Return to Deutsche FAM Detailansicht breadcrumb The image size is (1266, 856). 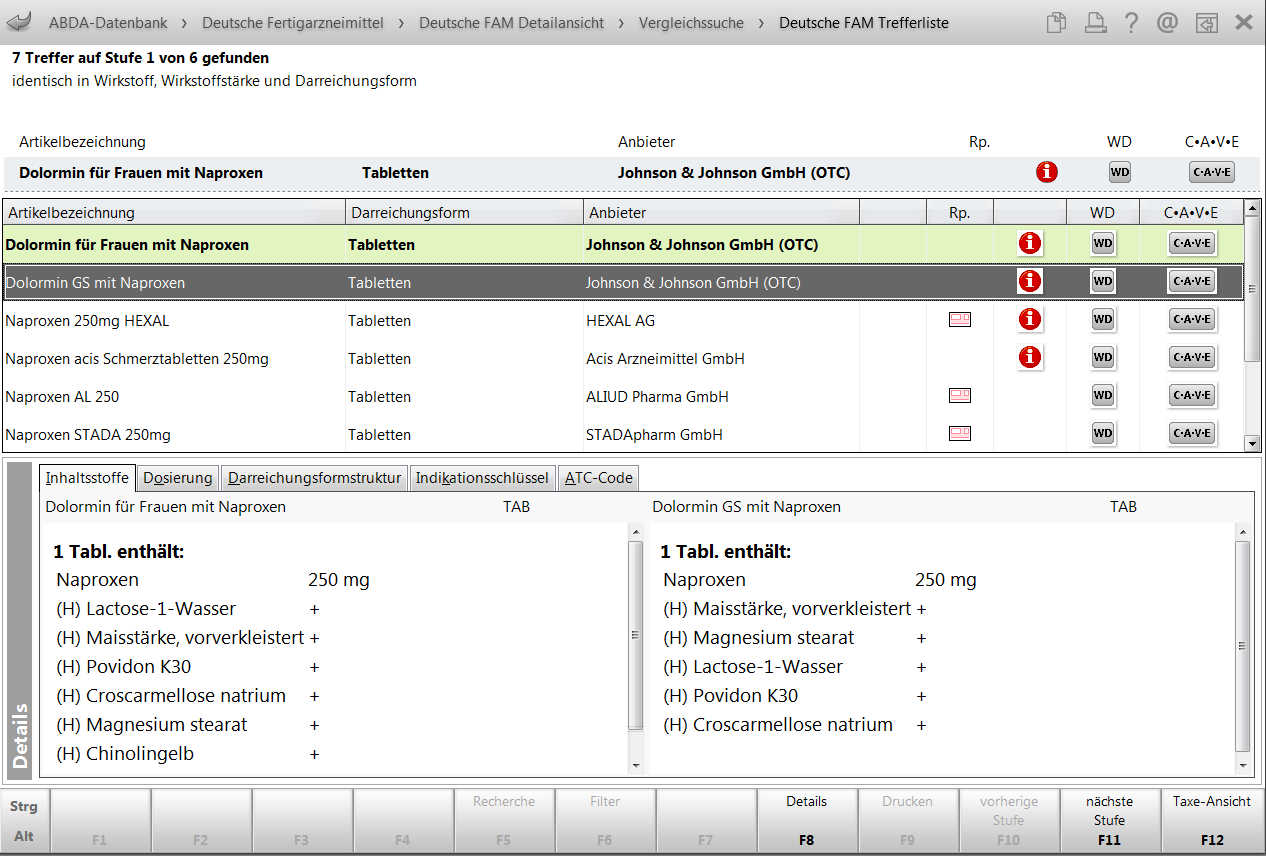click(511, 22)
